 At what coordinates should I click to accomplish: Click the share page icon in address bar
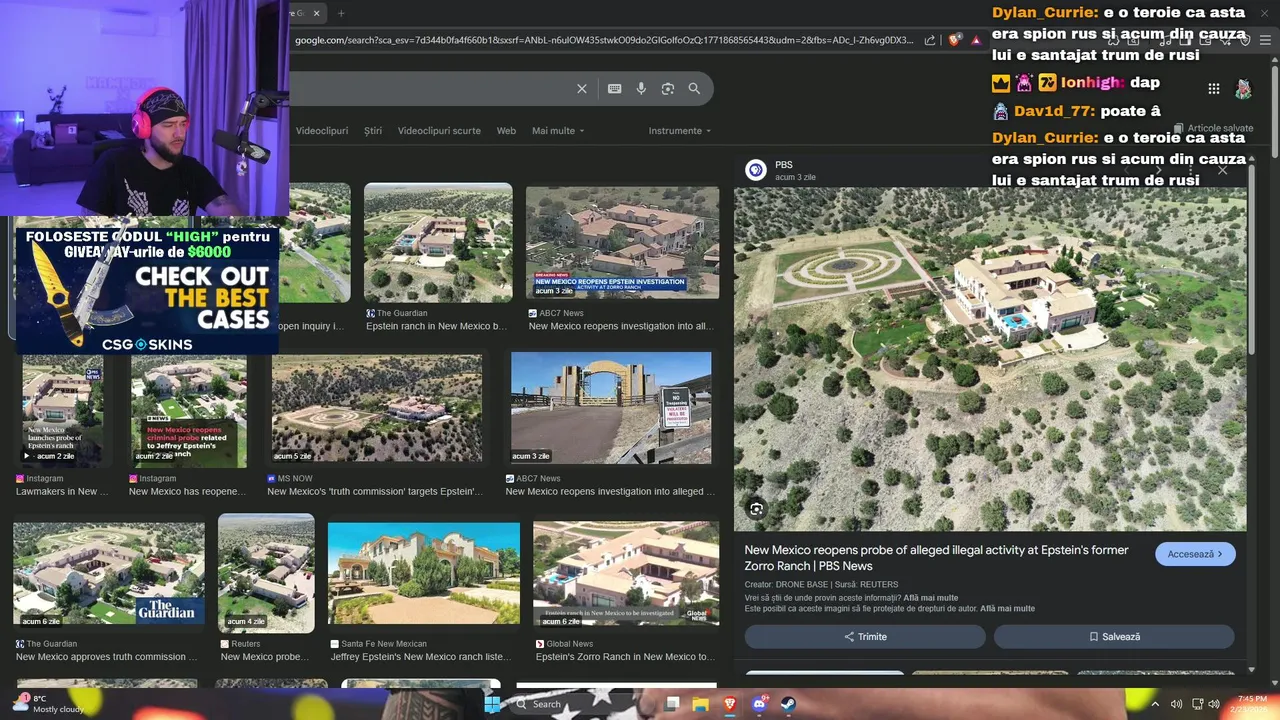click(930, 40)
